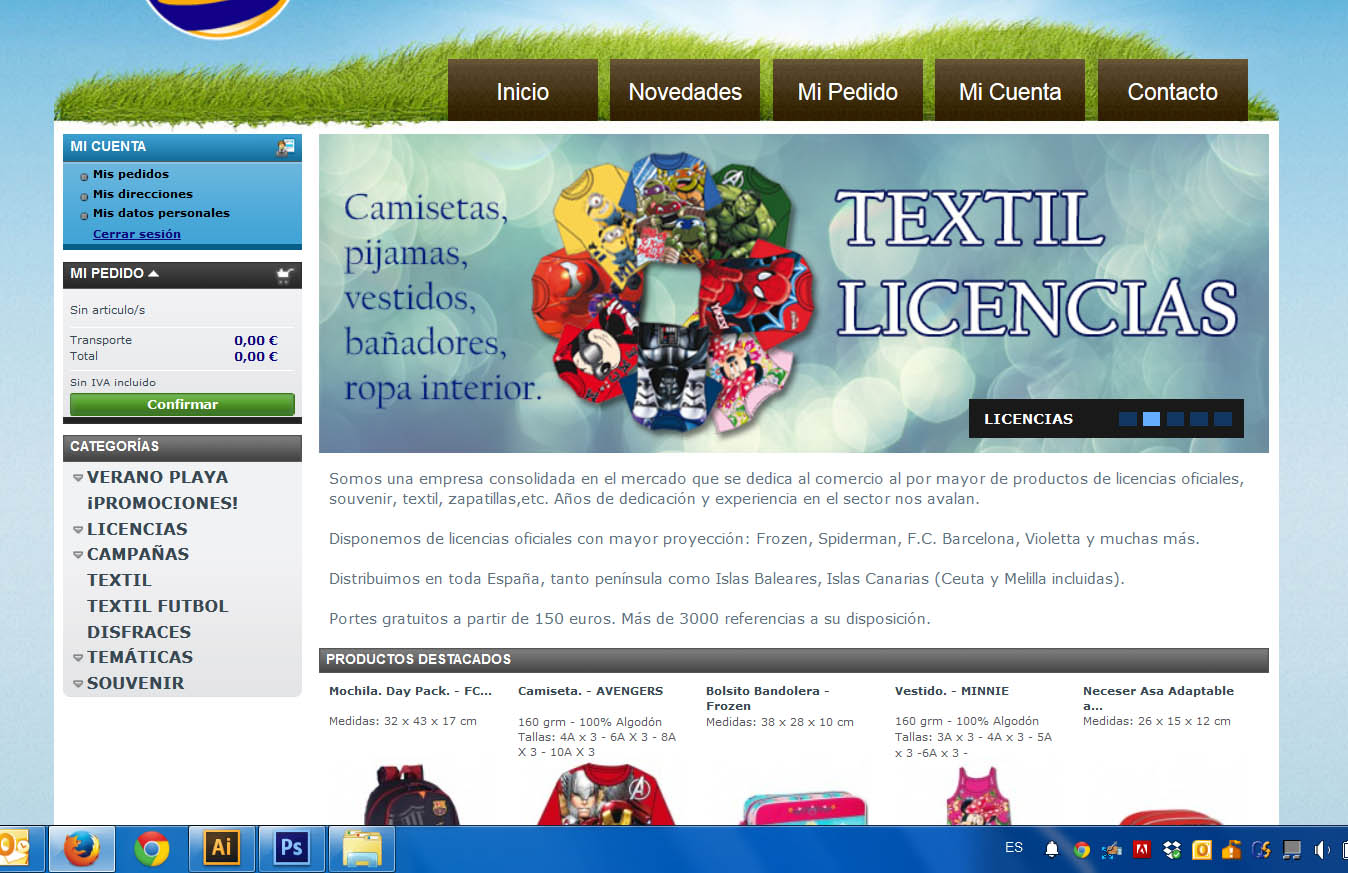Collapse the Mi Pedido panel arrow
This screenshot has height=873, width=1348.
153,273
